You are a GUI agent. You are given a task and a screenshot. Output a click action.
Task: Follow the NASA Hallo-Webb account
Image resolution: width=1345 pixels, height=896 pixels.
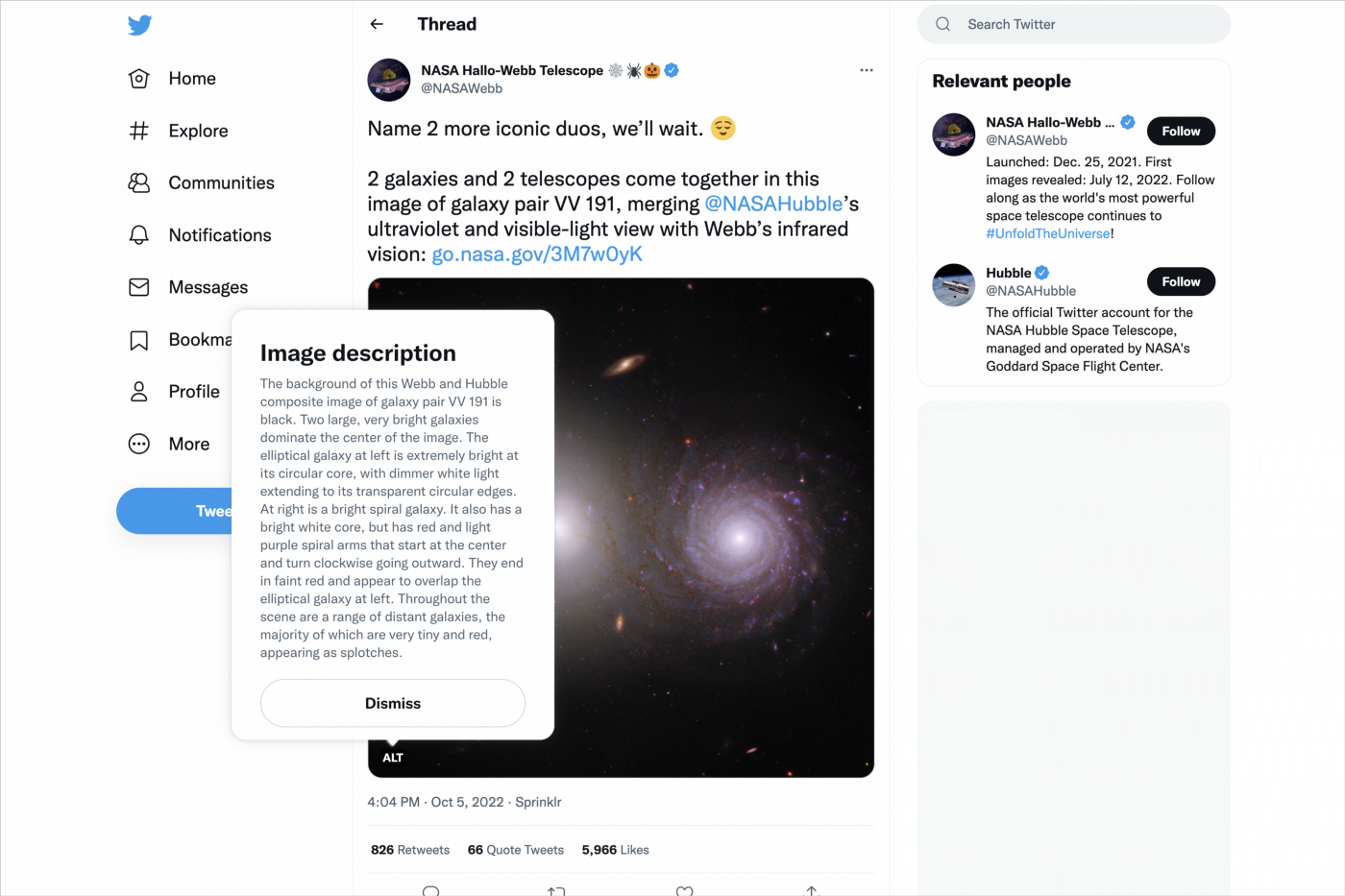[1181, 132]
